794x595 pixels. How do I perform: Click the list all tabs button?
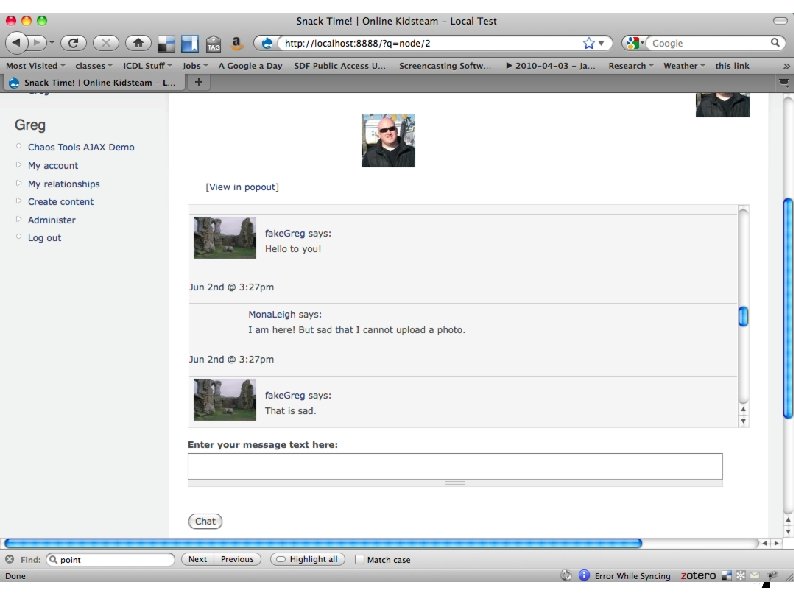(x=783, y=82)
